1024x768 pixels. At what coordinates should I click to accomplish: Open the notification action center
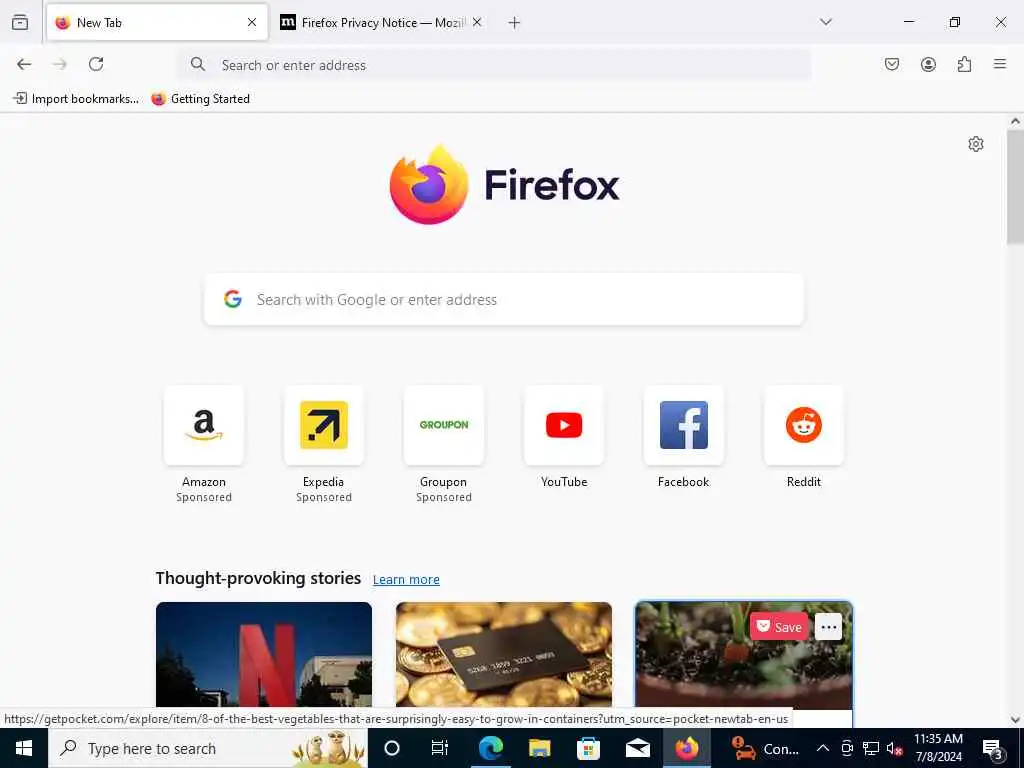pos(992,749)
